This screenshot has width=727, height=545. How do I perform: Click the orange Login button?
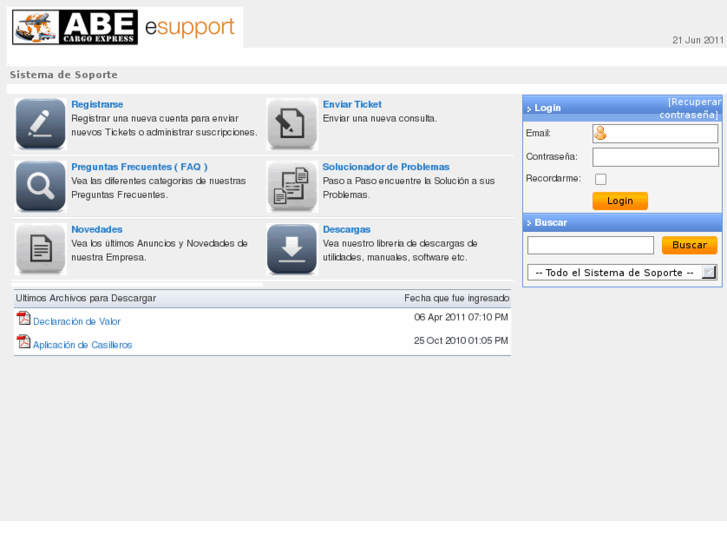(x=620, y=201)
